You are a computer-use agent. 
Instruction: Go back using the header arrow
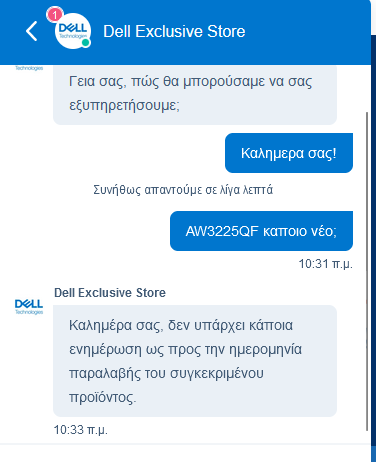coord(32,31)
